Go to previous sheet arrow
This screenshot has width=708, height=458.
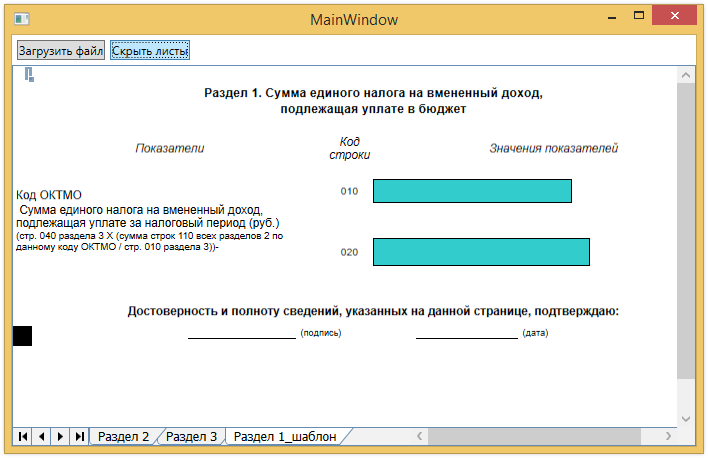pos(42,436)
